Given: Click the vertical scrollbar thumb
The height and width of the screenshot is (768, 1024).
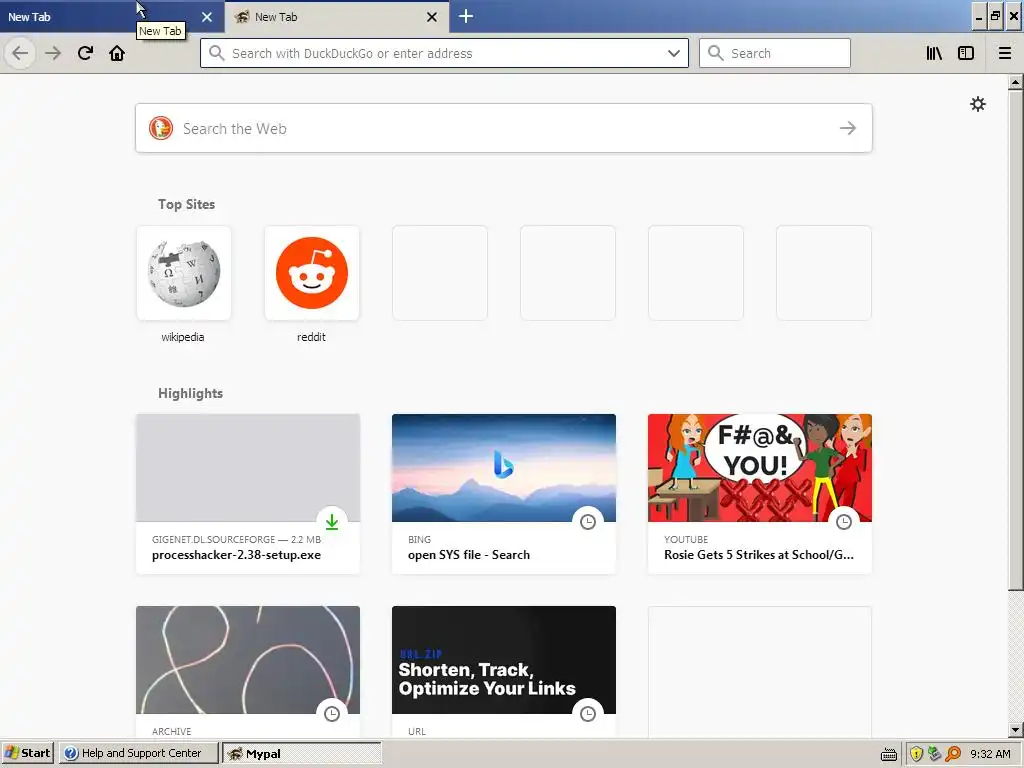Looking at the screenshot, I should pos(1015,340).
